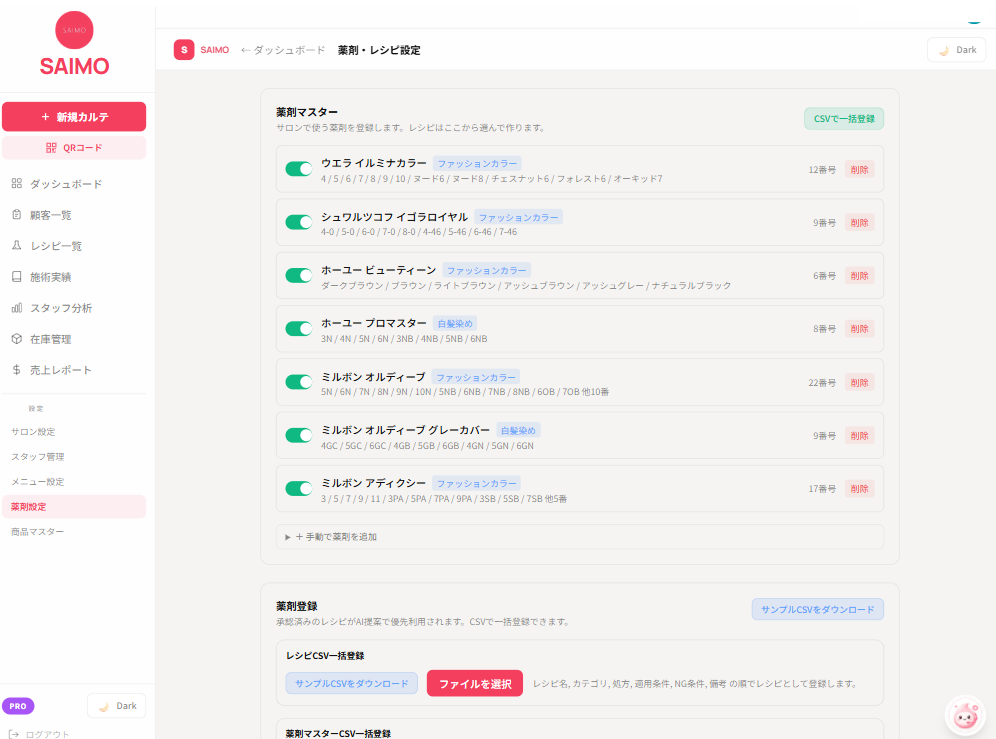Viewport: 996px width, 739px height.
Task: Disable the ホーユー ビューティーン switch
Action: point(299,275)
